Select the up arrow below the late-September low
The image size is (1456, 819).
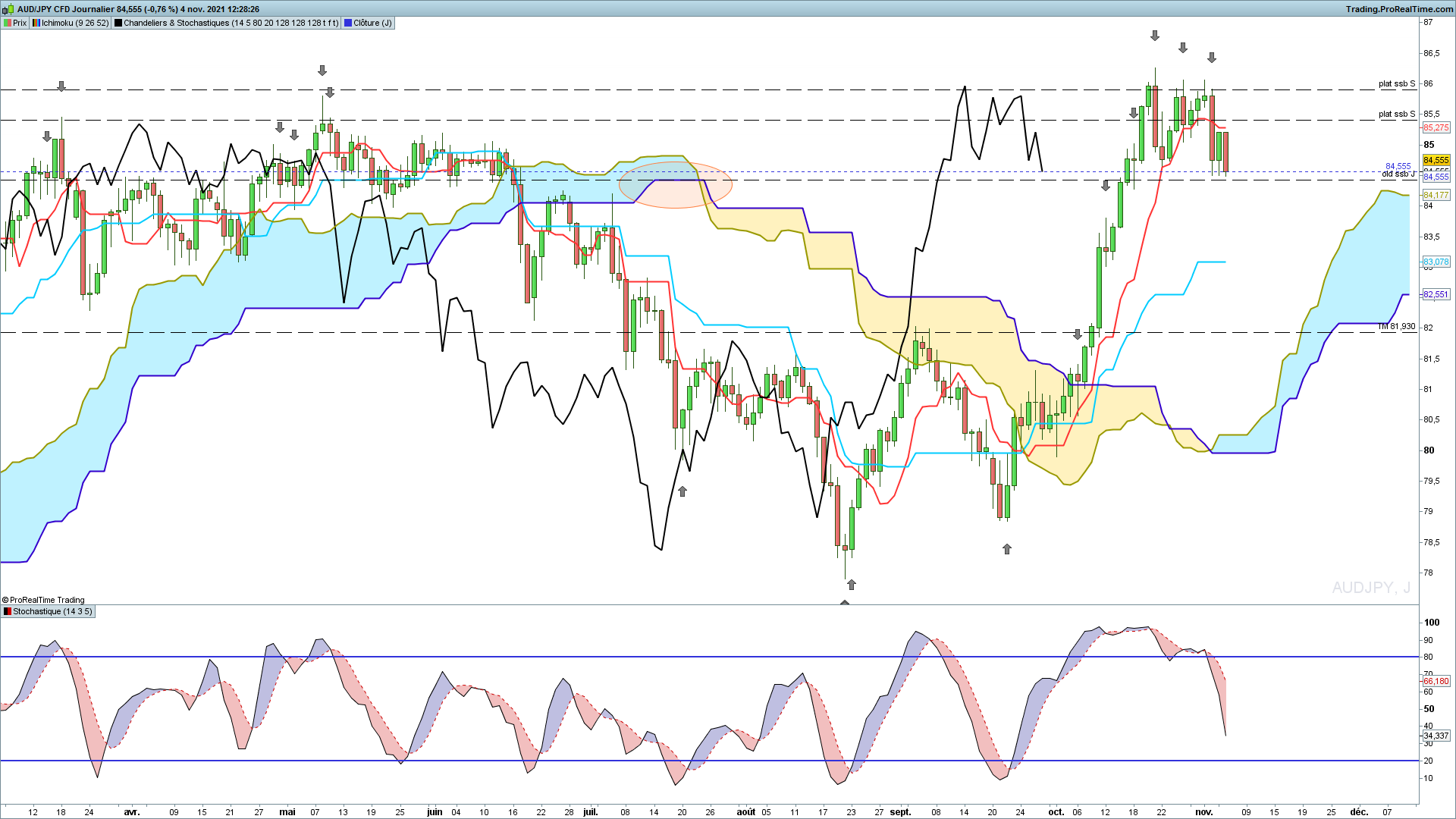(x=1007, y=549)
